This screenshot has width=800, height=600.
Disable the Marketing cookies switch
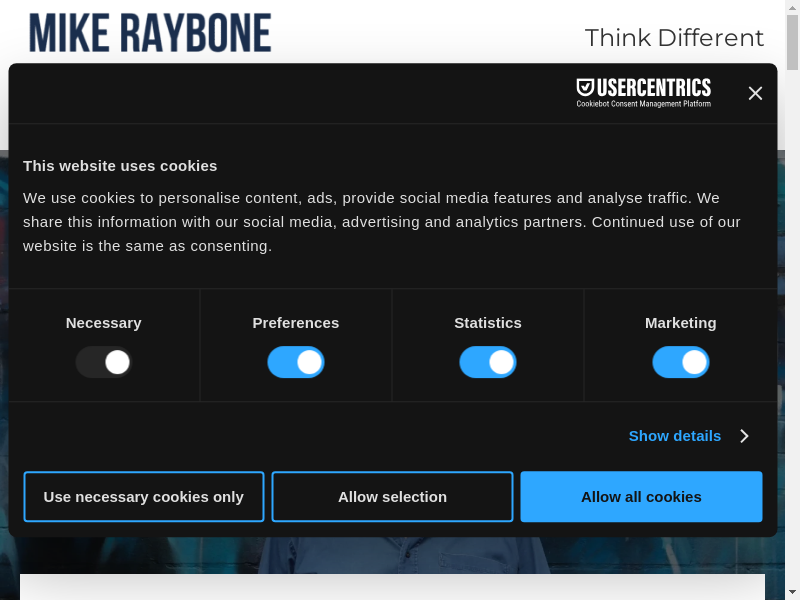tap(681, 362)
